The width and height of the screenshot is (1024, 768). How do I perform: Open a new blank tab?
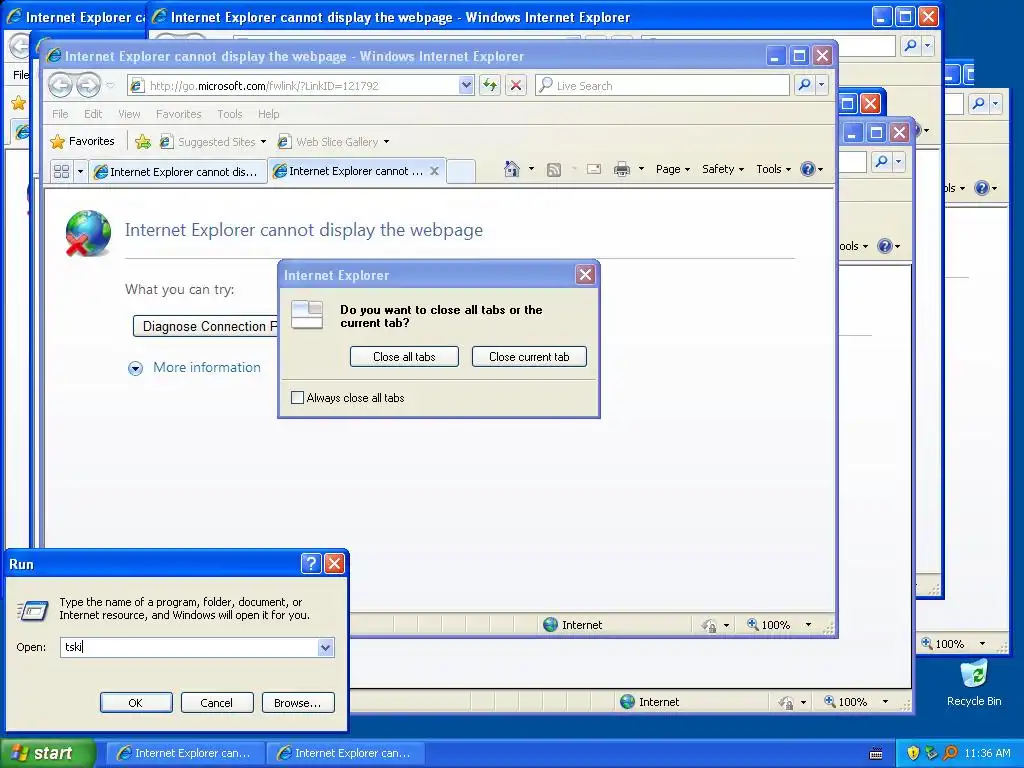click(x=460, y=172)
